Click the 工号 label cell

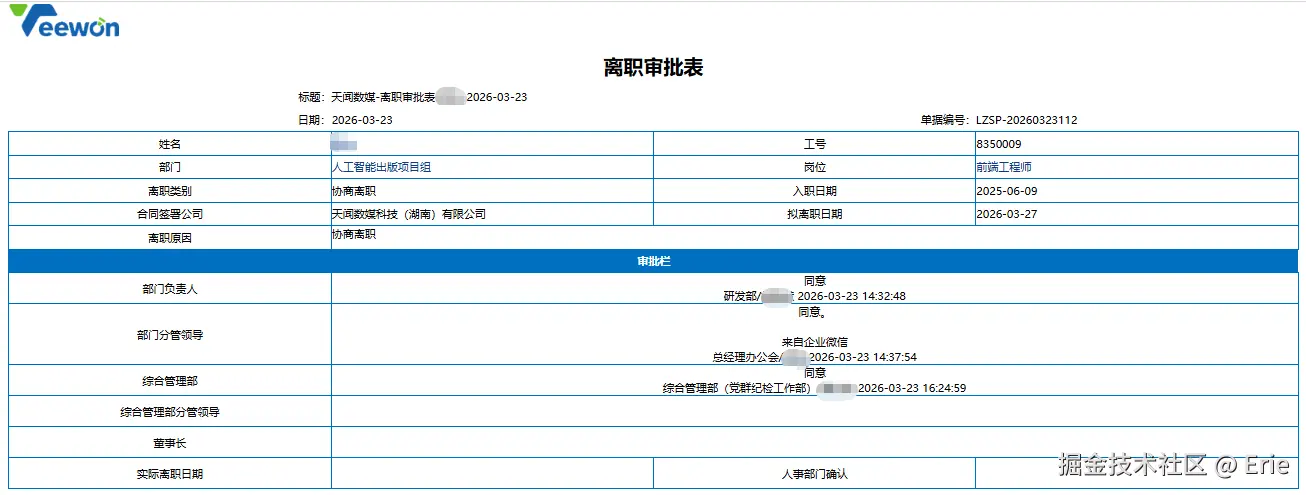(x=814, y=144)
